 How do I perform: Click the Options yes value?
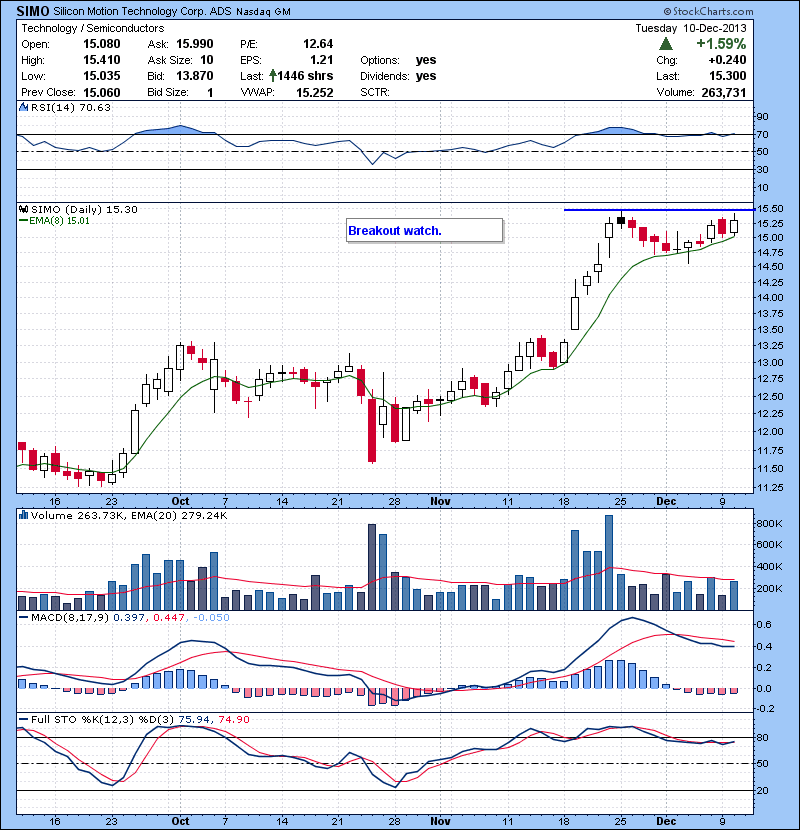(x=426, y=60)
